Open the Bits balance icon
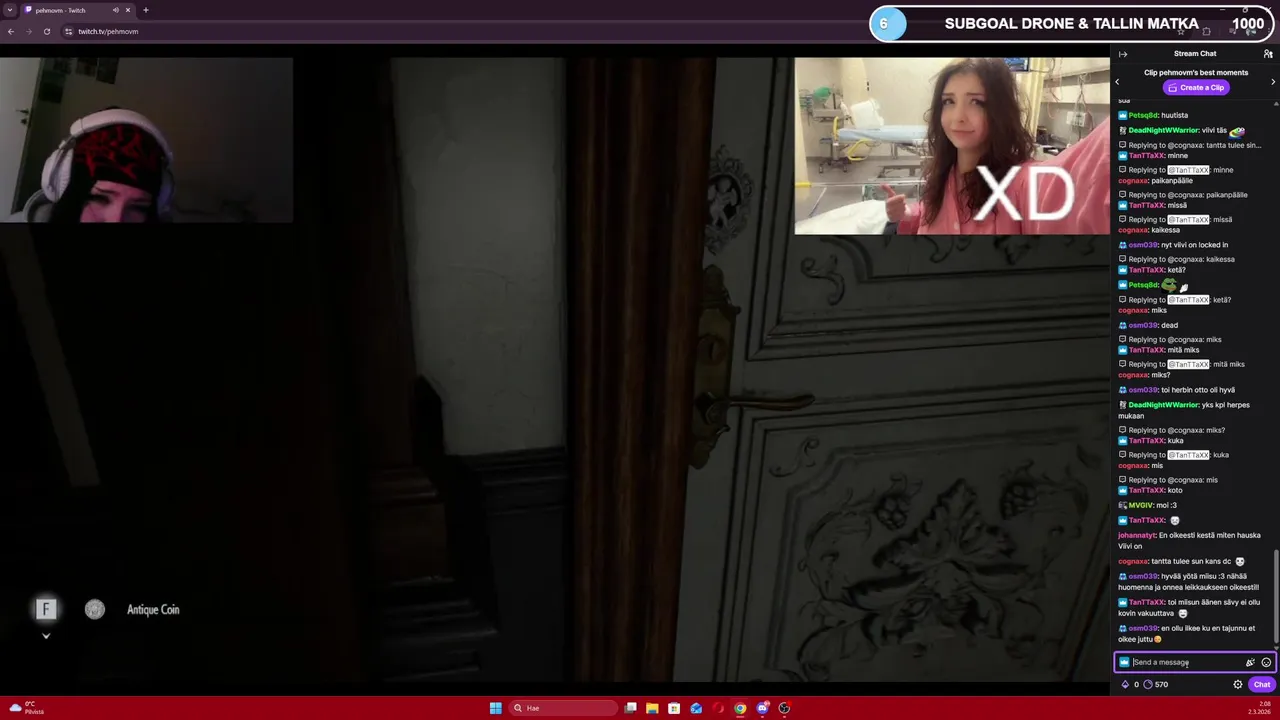 [x=1125, y=685]
